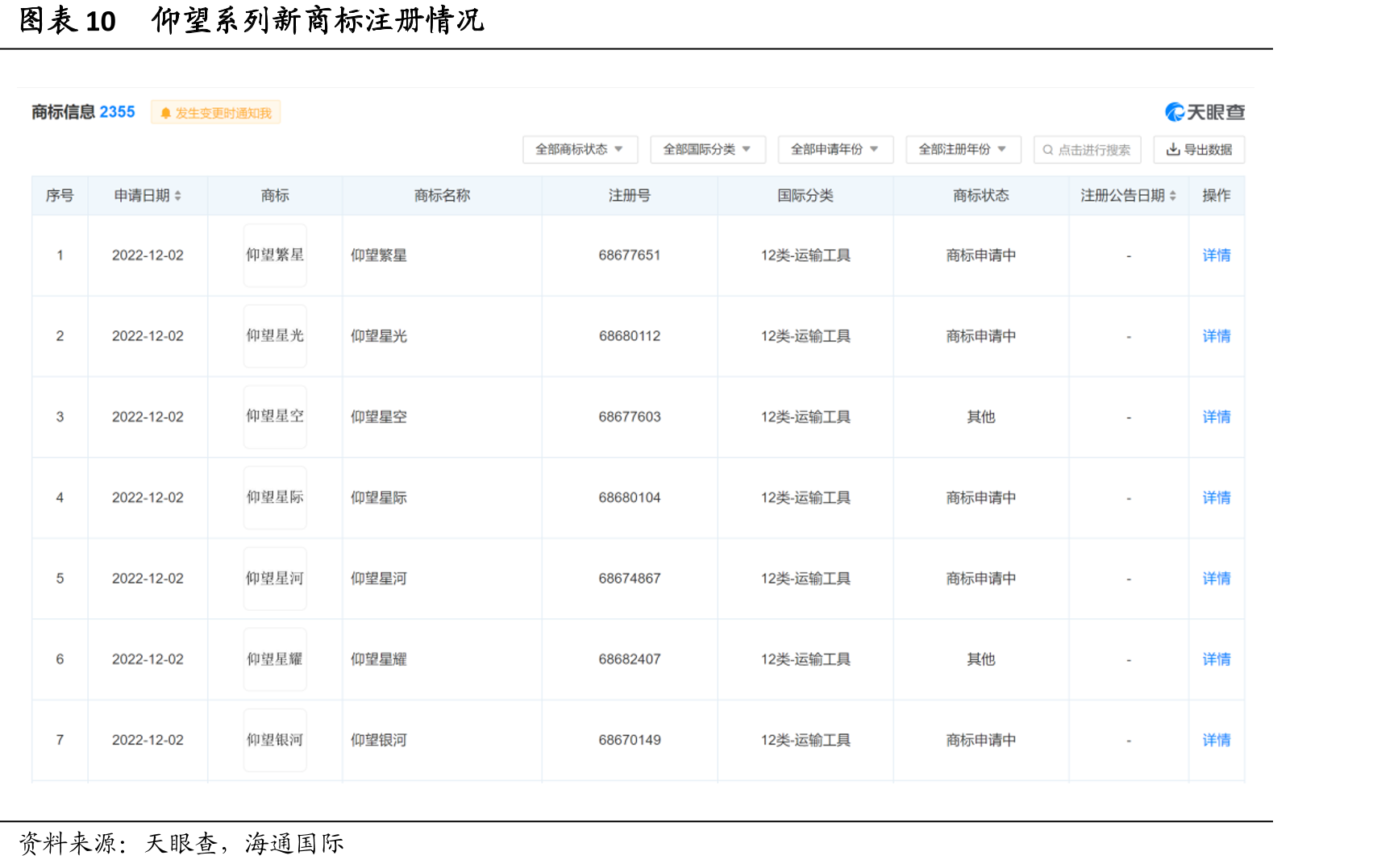Click trademark name text 仰望银河

pos(379,740)
